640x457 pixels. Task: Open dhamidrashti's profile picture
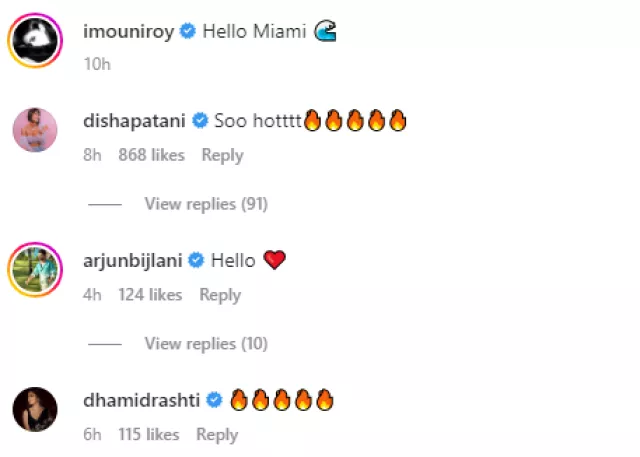point(36,409)
